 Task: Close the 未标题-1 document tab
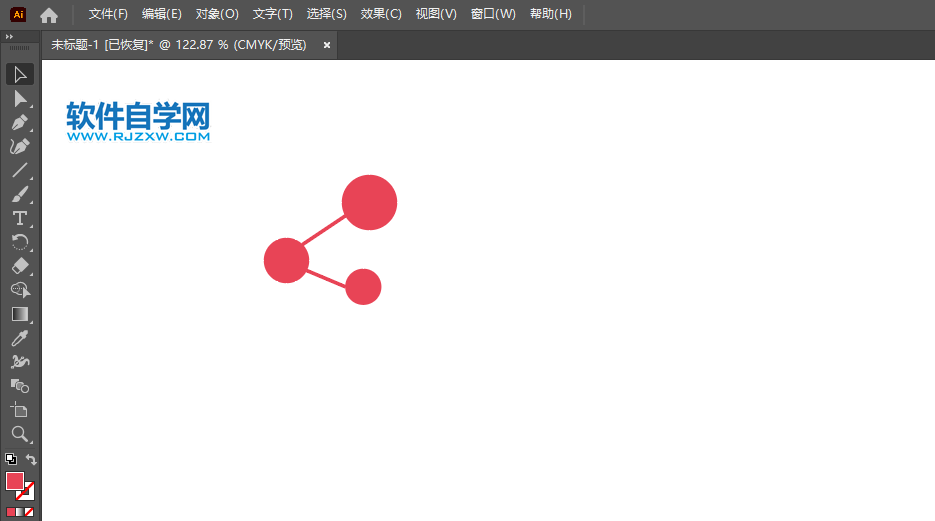point(327,45)
